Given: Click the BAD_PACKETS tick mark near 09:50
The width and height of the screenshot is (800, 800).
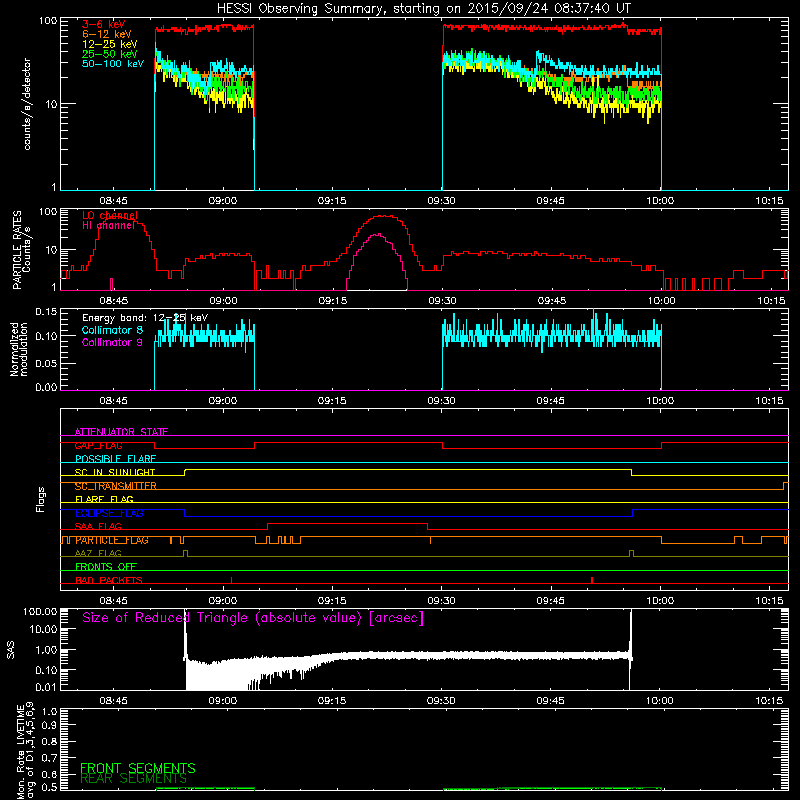Looking at the screenshot, I should (592, 580).
